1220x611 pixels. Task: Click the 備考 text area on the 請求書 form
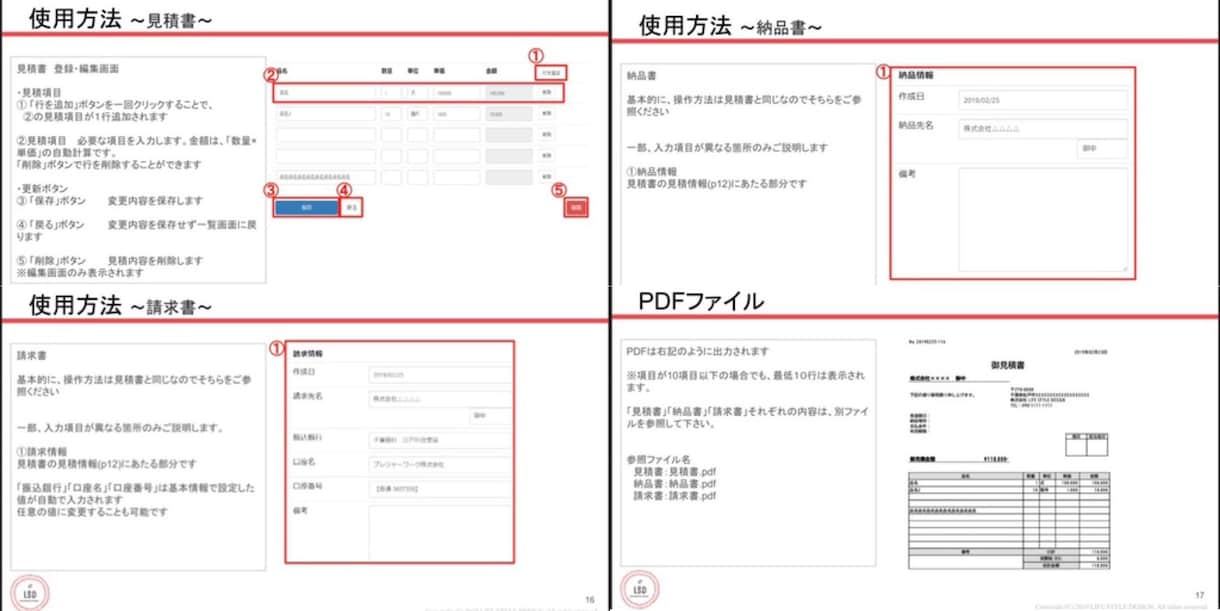(440, 532)
